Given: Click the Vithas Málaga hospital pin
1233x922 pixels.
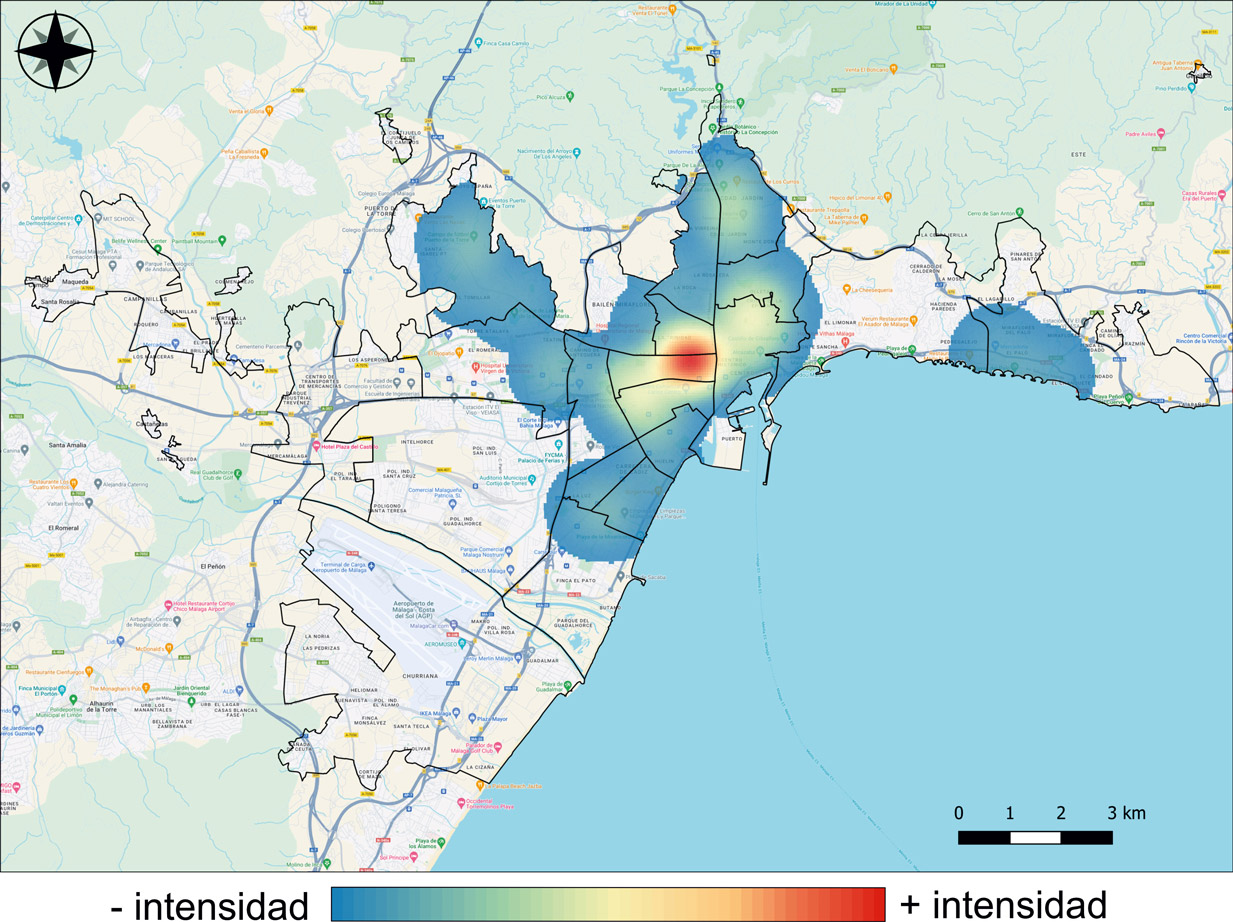Looking at the screenshot, I should pyautogui.click(x=844, y=341).
